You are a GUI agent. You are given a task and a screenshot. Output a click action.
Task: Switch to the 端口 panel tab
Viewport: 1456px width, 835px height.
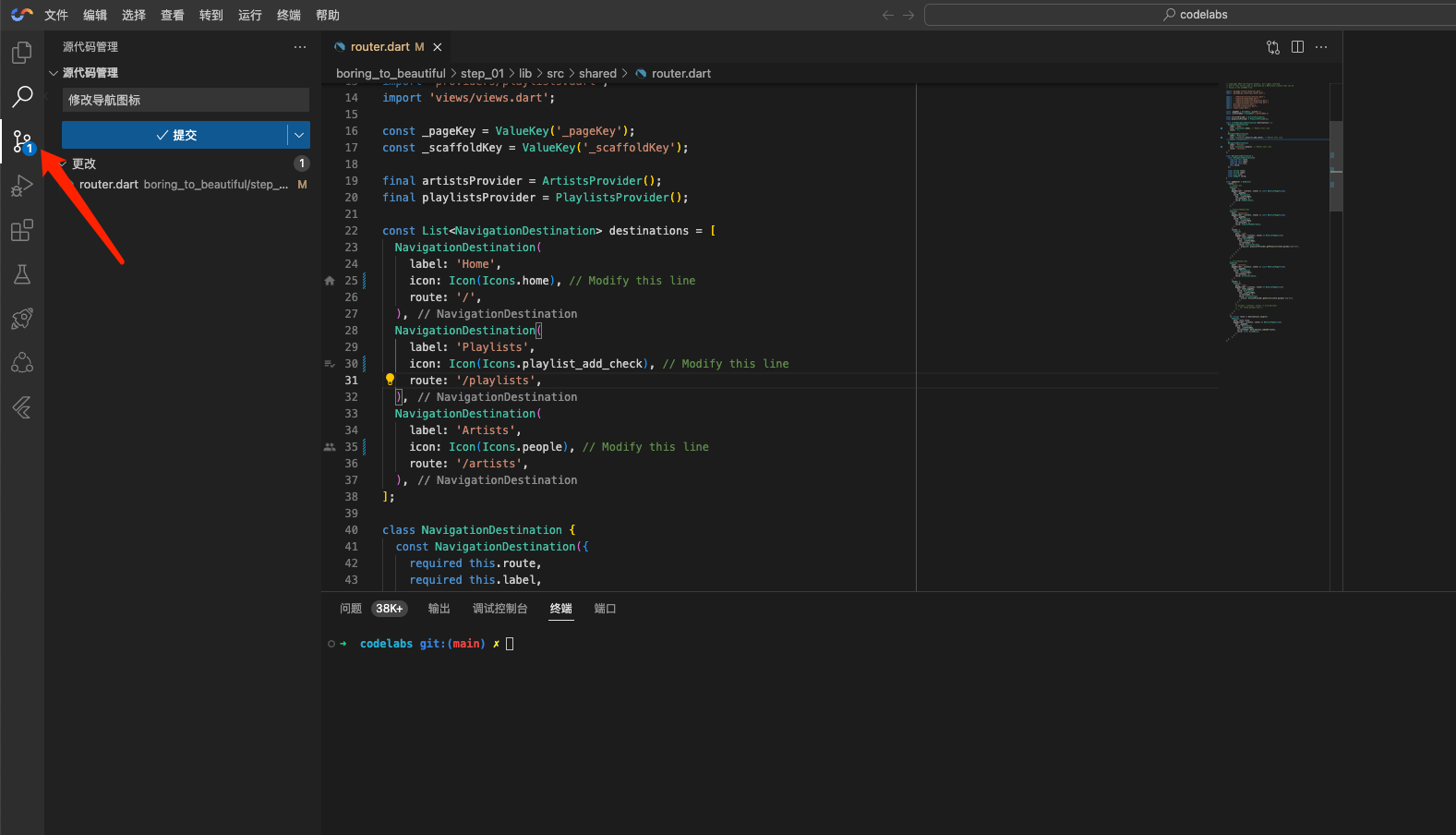[x=606, y=609]
